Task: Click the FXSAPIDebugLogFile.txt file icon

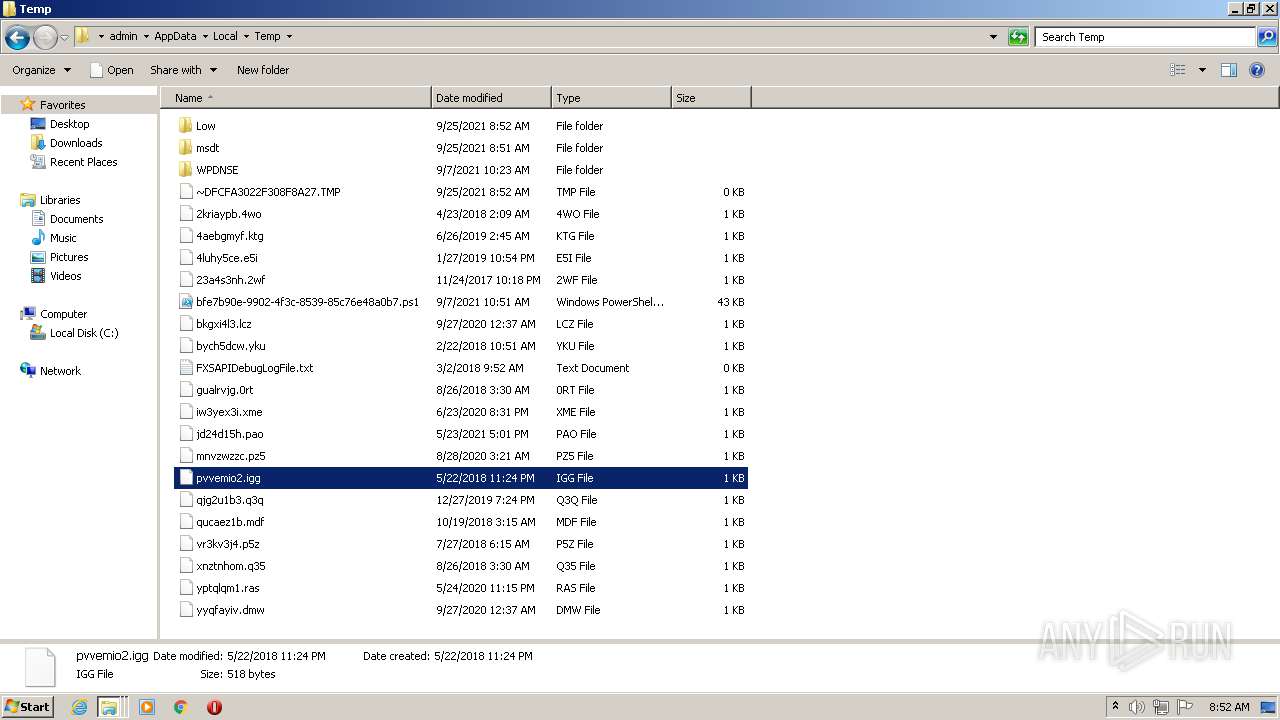Action: tap(186, 368)
